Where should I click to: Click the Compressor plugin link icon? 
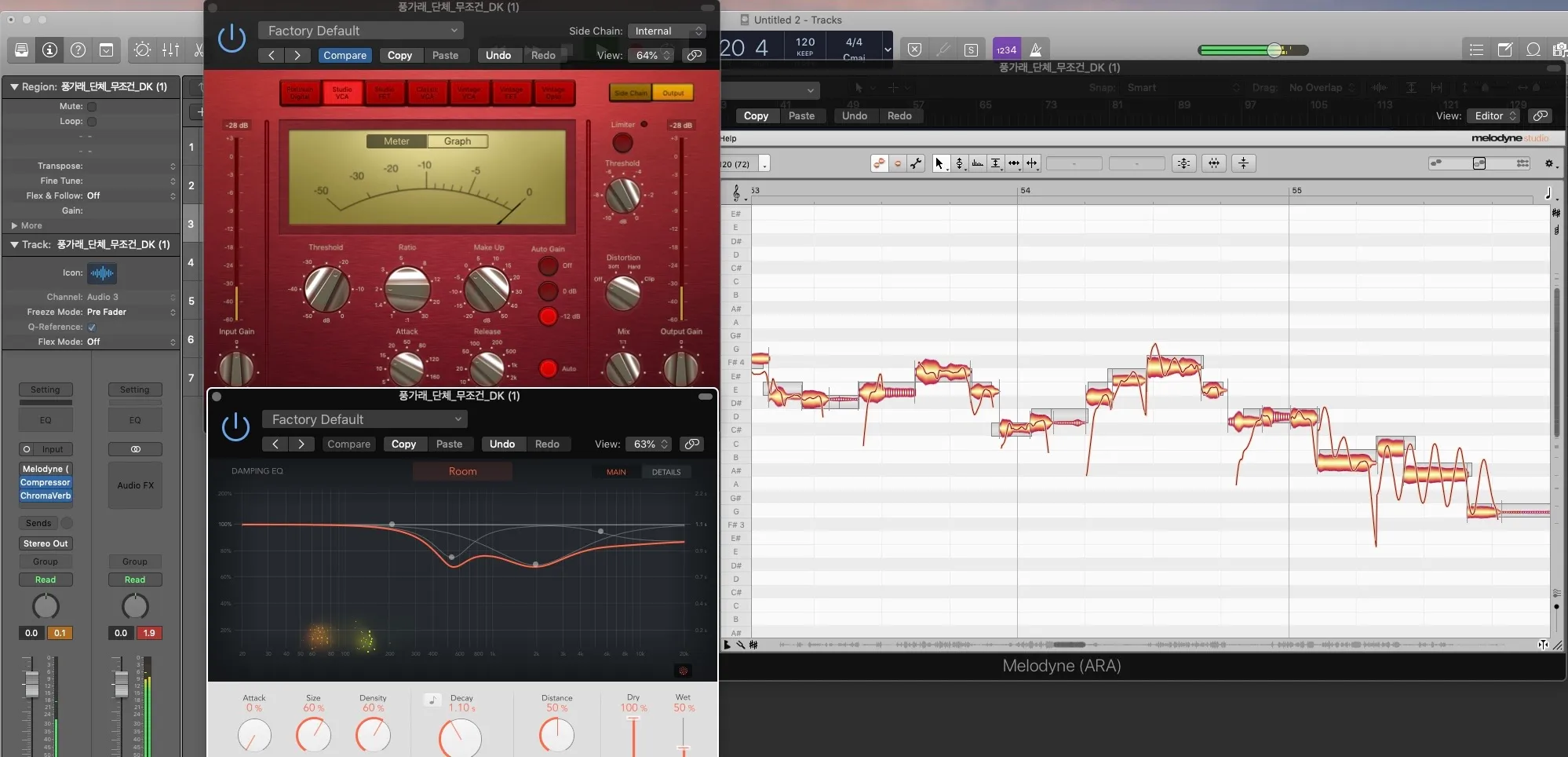695,55
